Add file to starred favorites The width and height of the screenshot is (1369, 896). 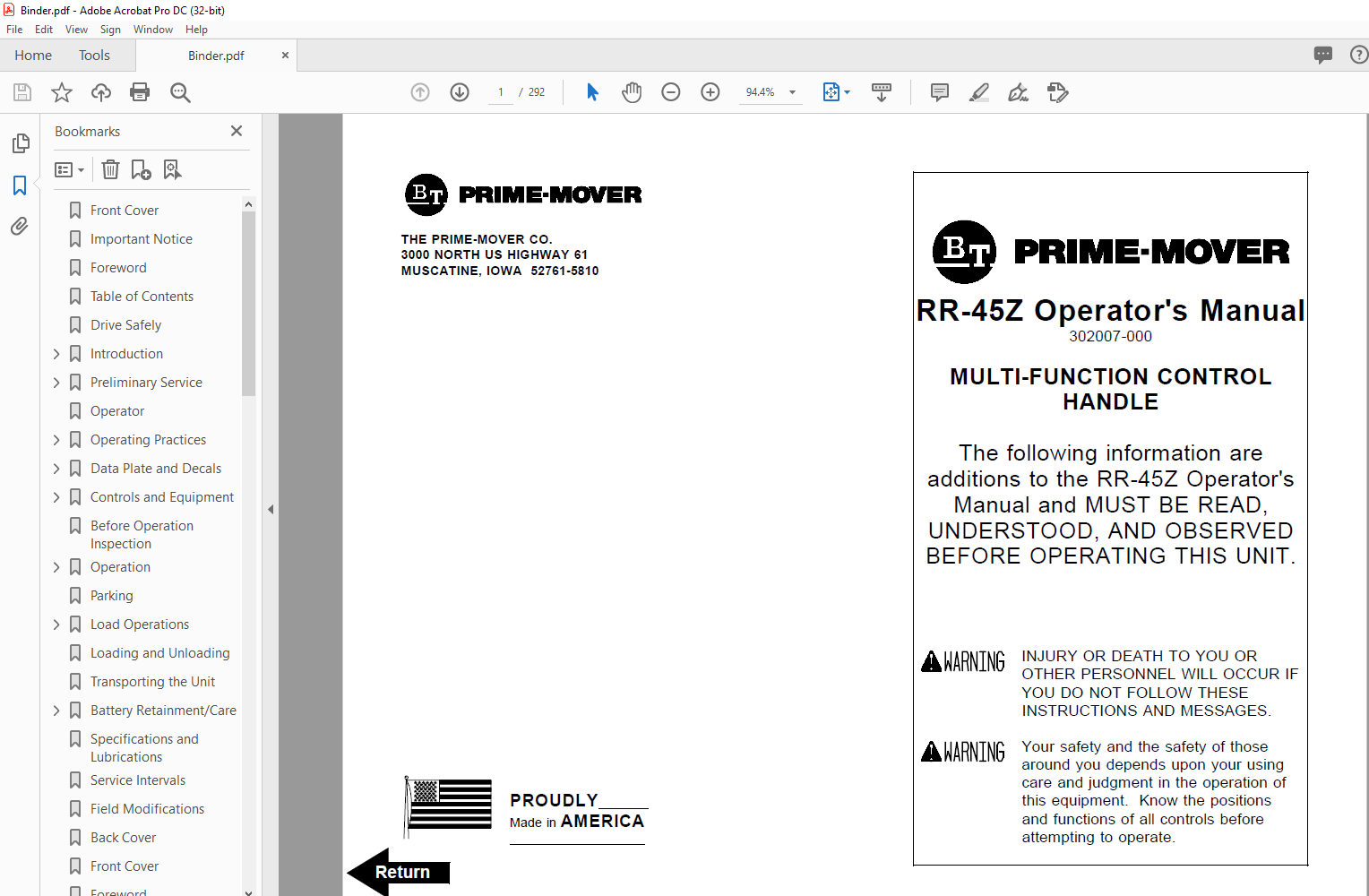point(62,92)
